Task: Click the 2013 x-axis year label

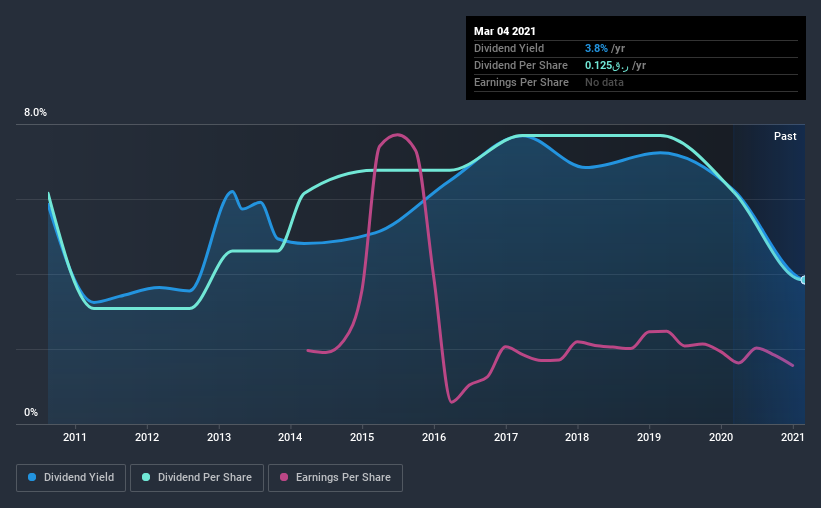Action: [219, 437]
